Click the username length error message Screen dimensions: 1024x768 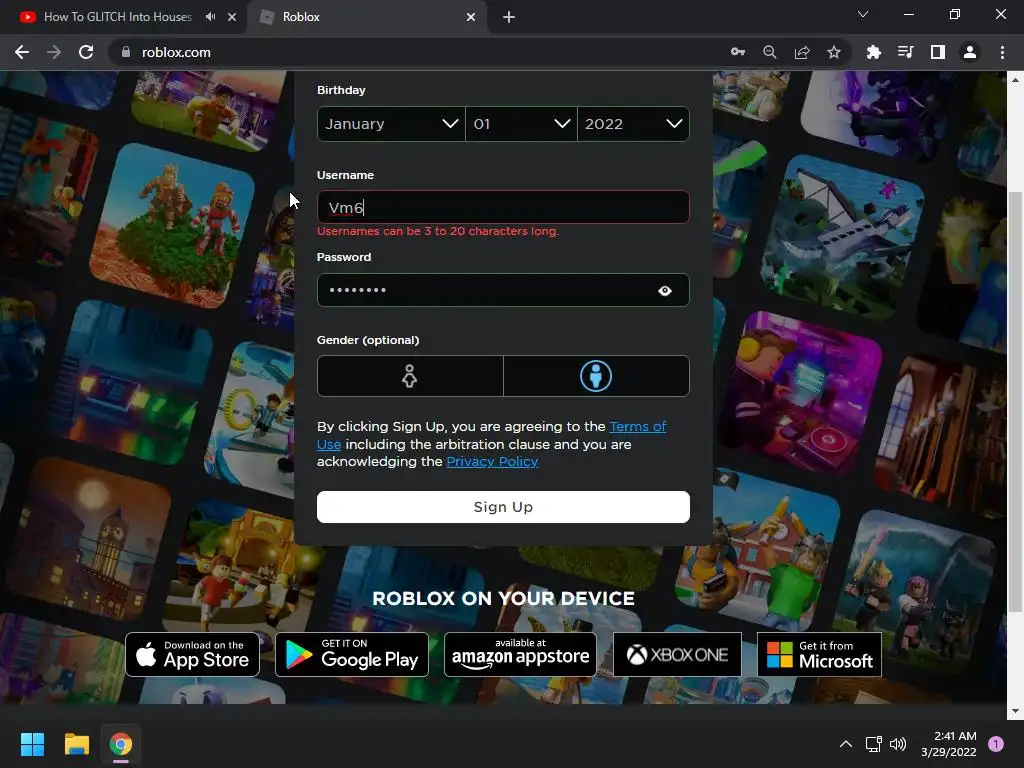click(438, 231)
